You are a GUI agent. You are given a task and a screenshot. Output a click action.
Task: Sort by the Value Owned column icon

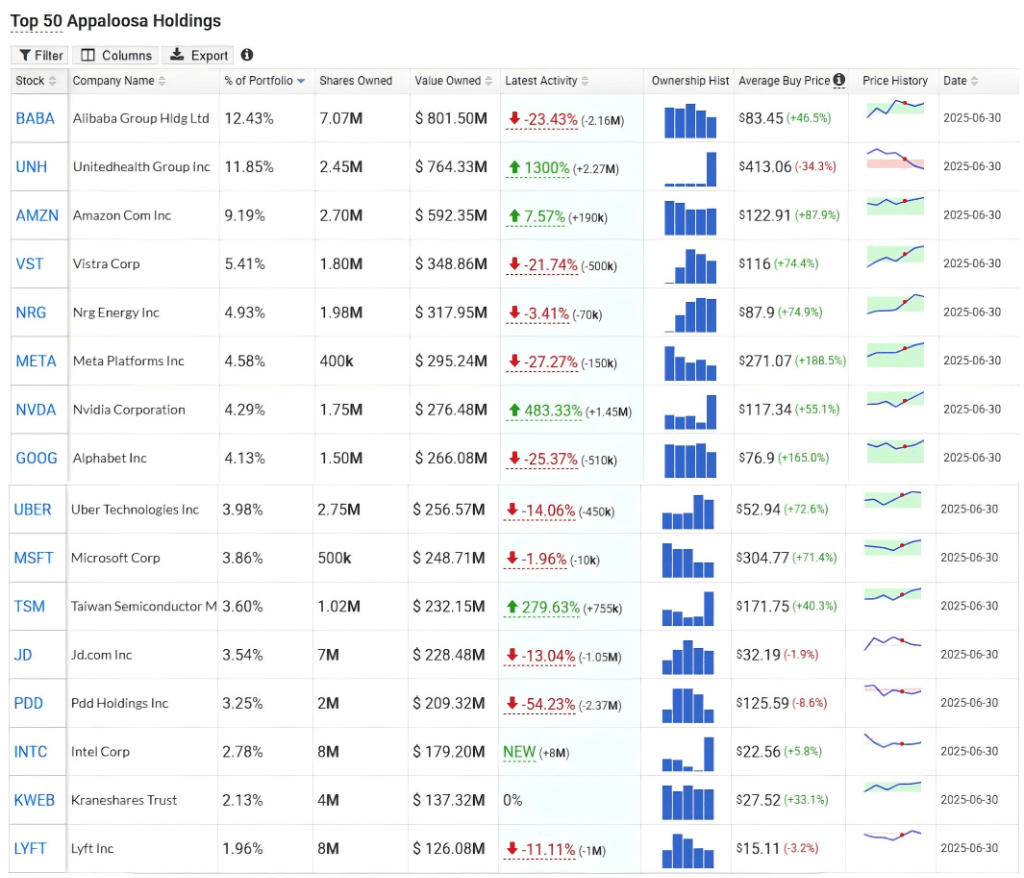click(x=490, y=81)
